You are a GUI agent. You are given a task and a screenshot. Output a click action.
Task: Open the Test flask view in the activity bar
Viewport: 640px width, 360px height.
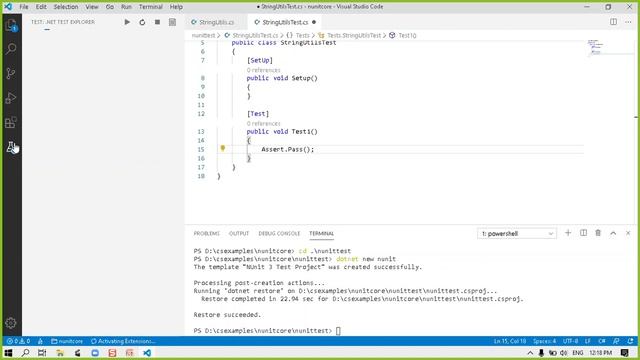pyautogui.click(x=11, y=147)
